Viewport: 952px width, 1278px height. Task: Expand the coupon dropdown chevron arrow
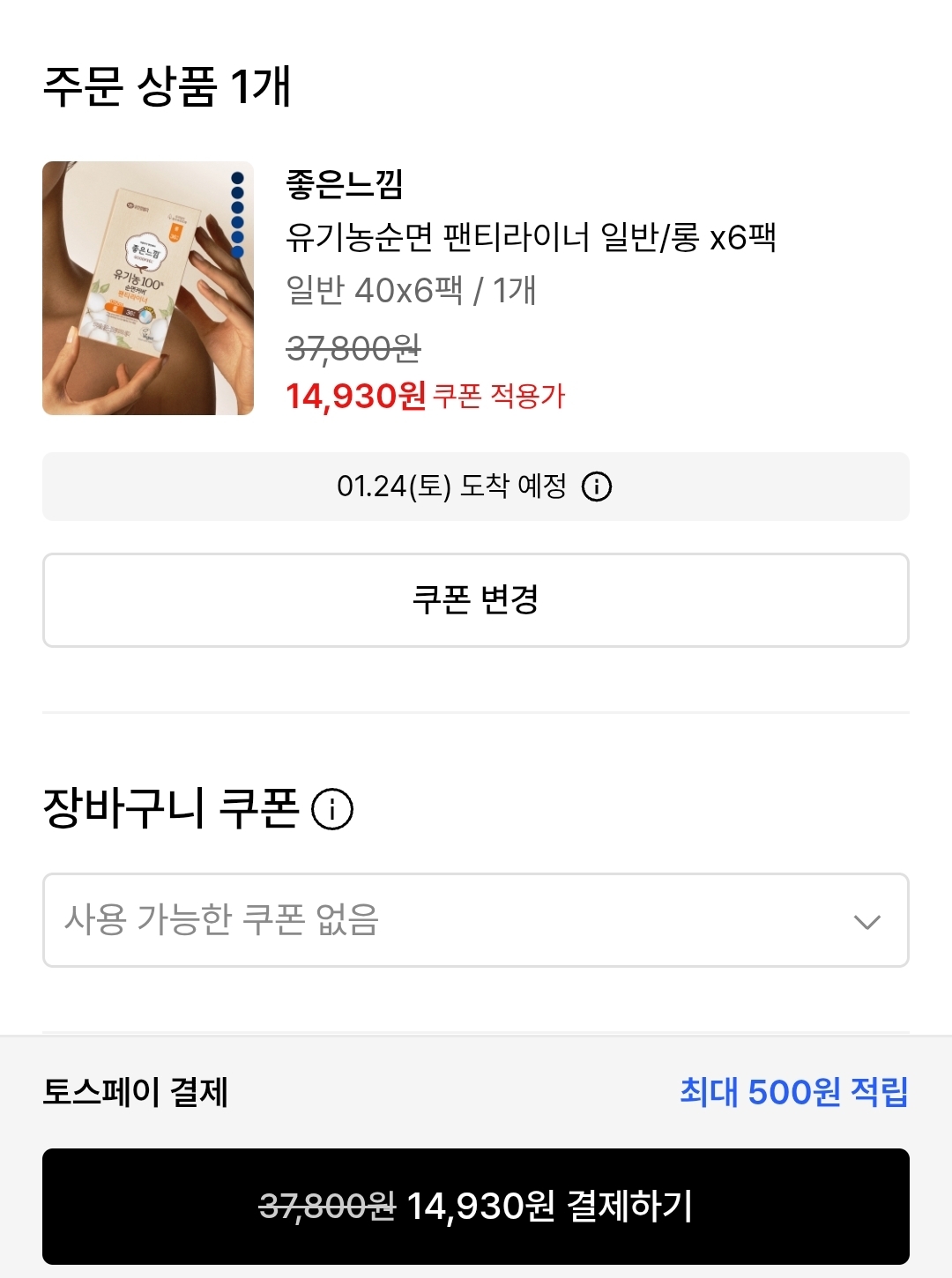point(867,922)
